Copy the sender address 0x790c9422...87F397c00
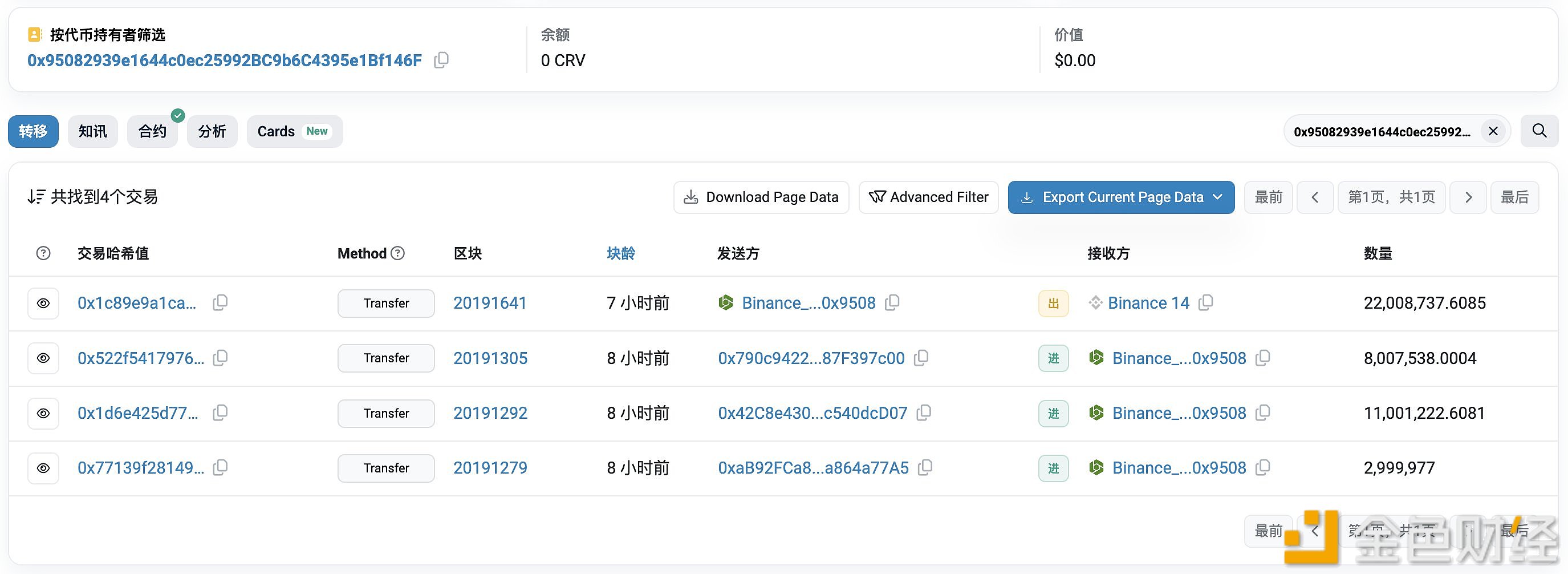Viewport: 1568px width, 574px height. coord(921,358)
